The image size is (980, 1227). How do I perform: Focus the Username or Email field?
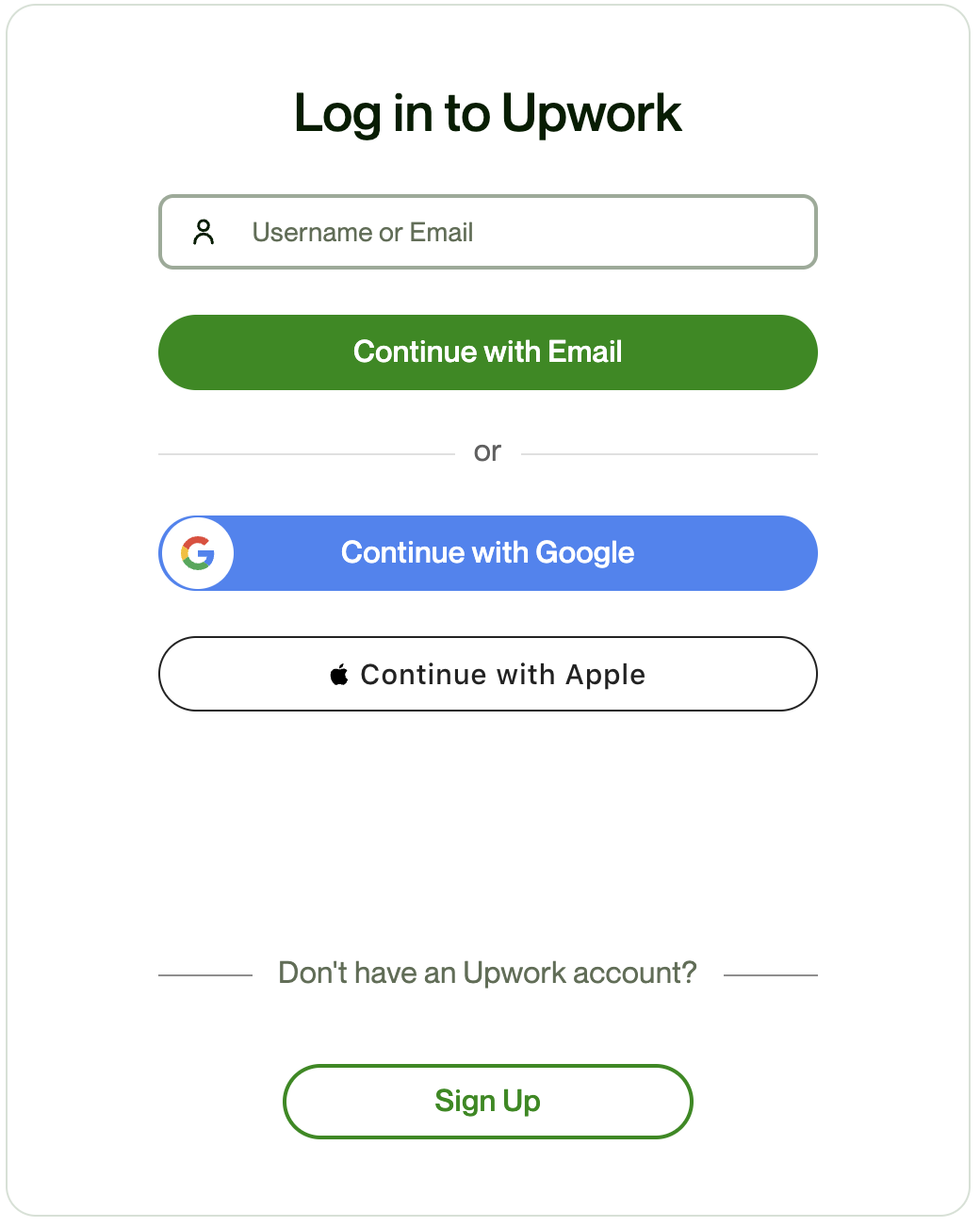(528, 232)
